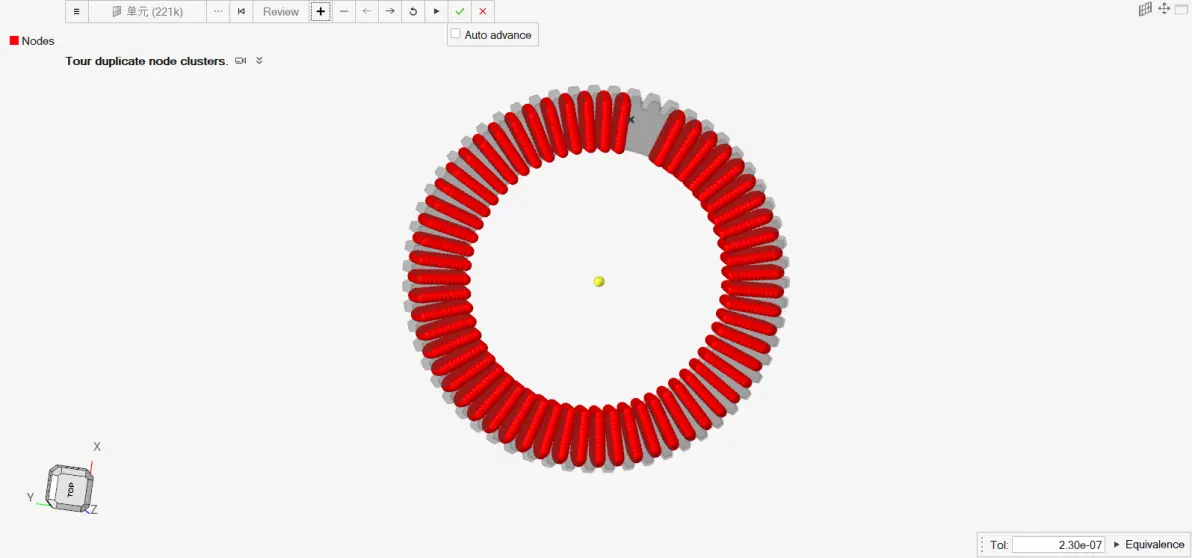Open the 单元 (221k) entity selector
This screenshot has width=1192, height=558.
tap(147, 11)
